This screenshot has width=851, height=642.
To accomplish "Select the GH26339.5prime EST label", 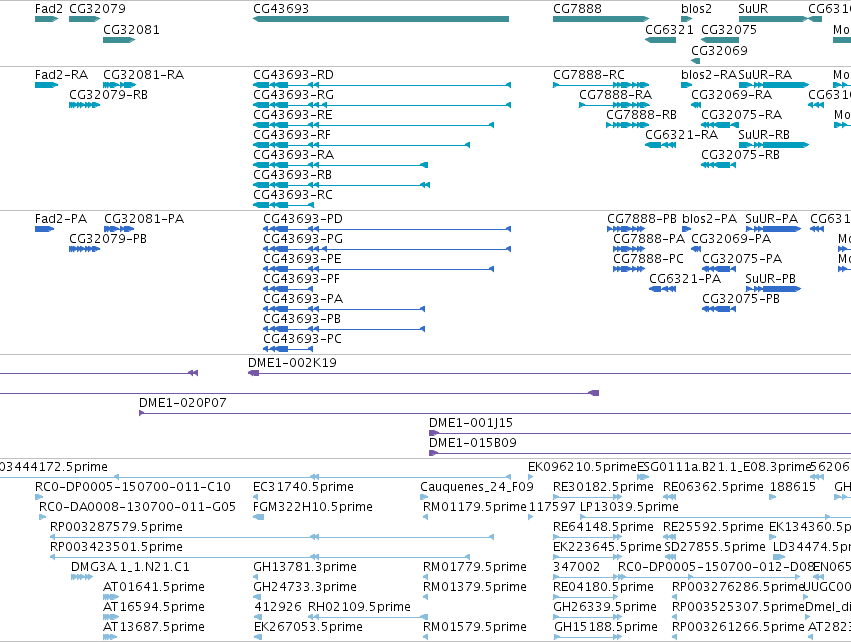I will tap(605, 607).
